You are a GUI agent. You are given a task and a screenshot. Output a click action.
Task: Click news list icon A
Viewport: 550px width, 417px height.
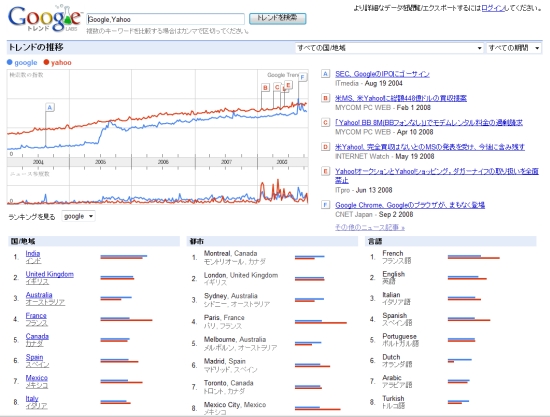coord(325,74)
